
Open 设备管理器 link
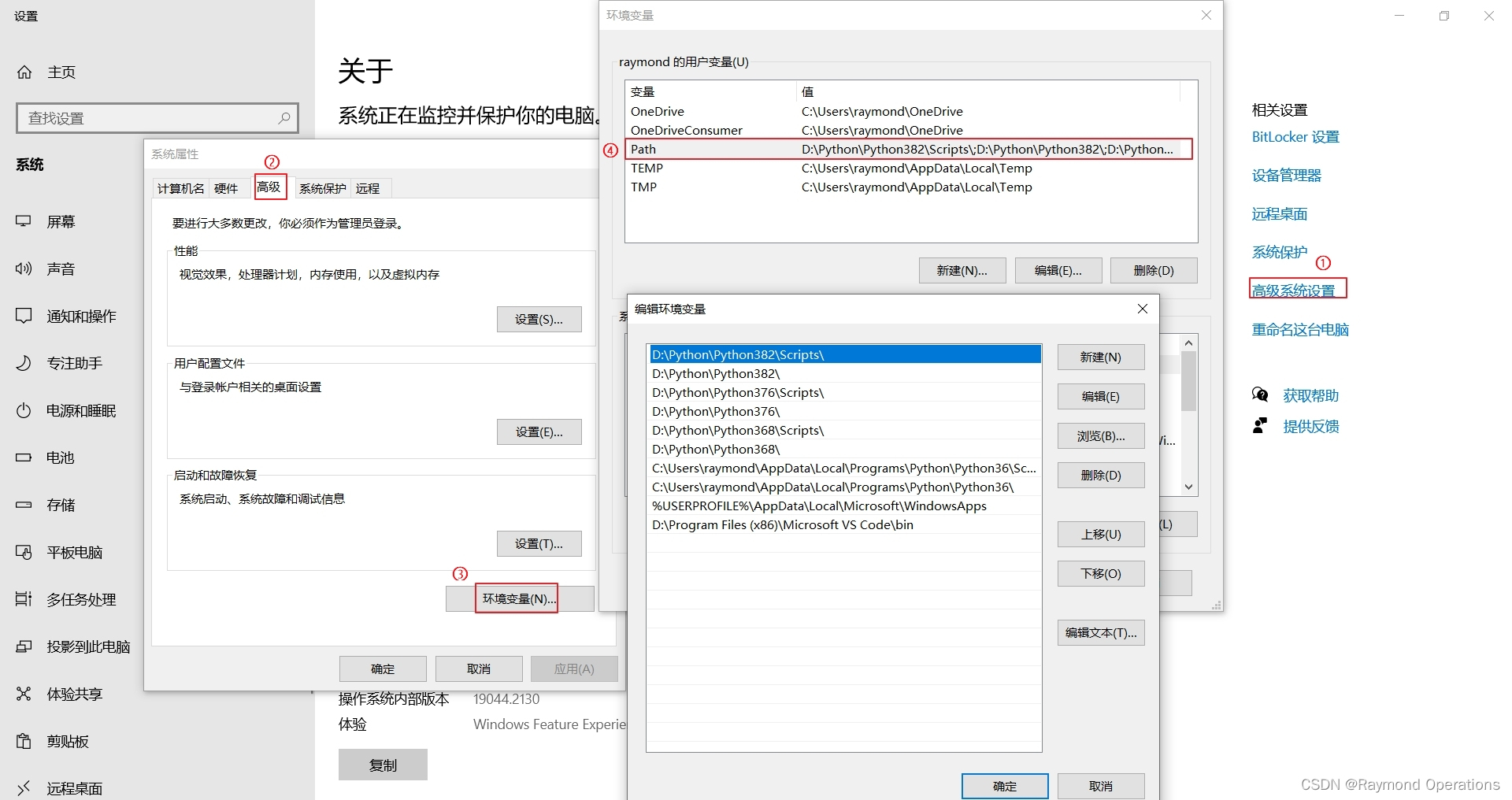point(1287,176)
